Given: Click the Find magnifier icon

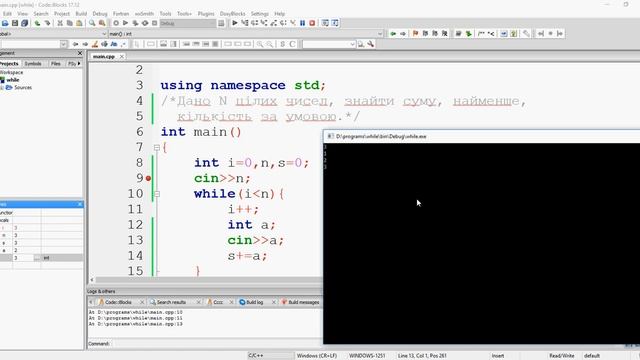Looking at the screenshot, I should [x=92, y=23].
